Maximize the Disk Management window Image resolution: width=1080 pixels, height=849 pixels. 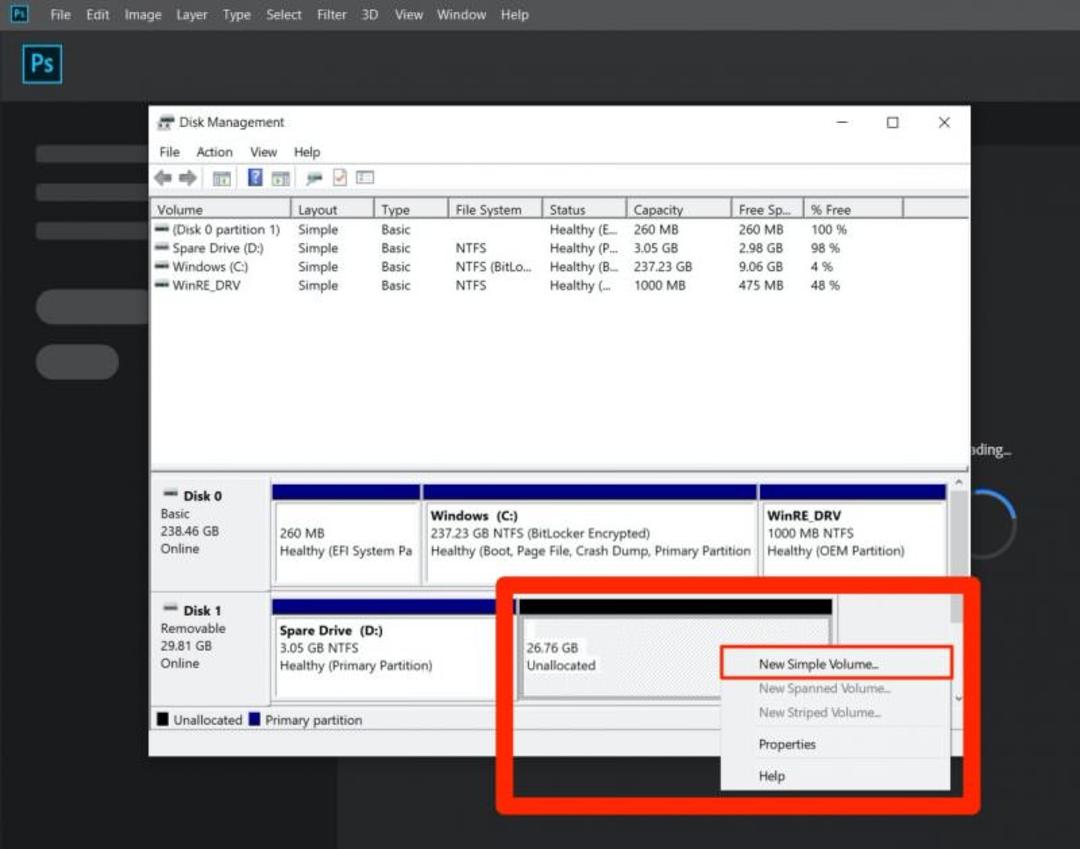click(x=893, y=122)
